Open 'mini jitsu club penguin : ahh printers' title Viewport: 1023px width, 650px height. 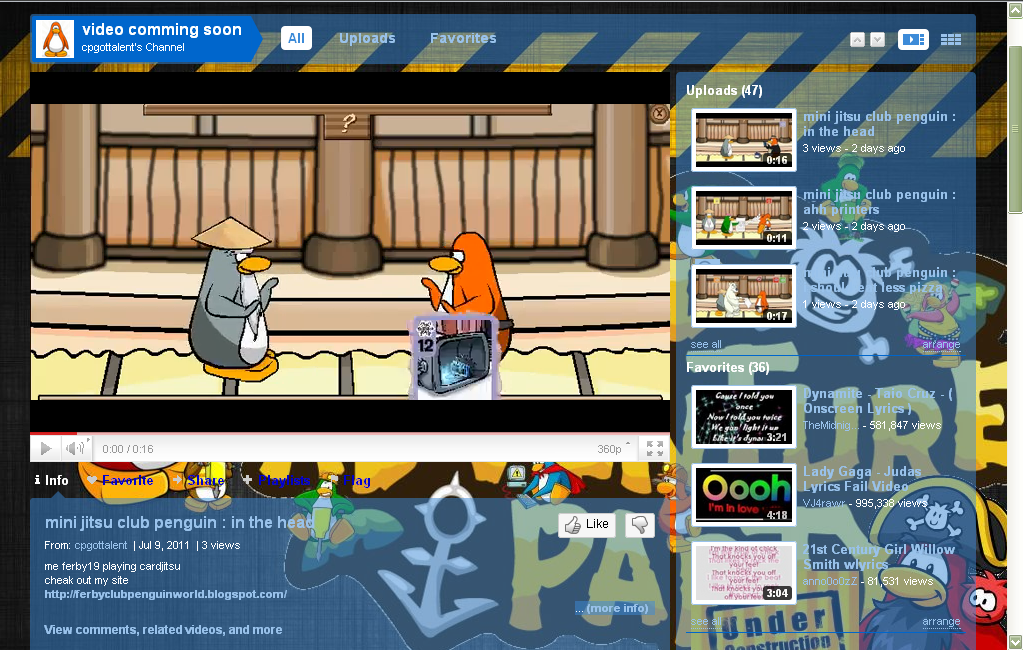pyautogui.click(x=879, y=202)
